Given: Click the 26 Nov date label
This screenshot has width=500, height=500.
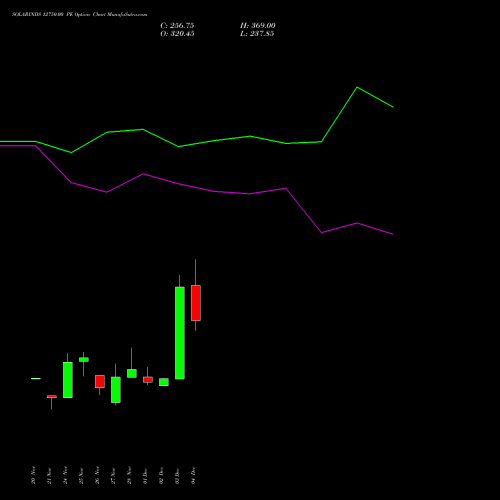Looking at the screenshot, I should pyautogui.click(x=97, y=475).
